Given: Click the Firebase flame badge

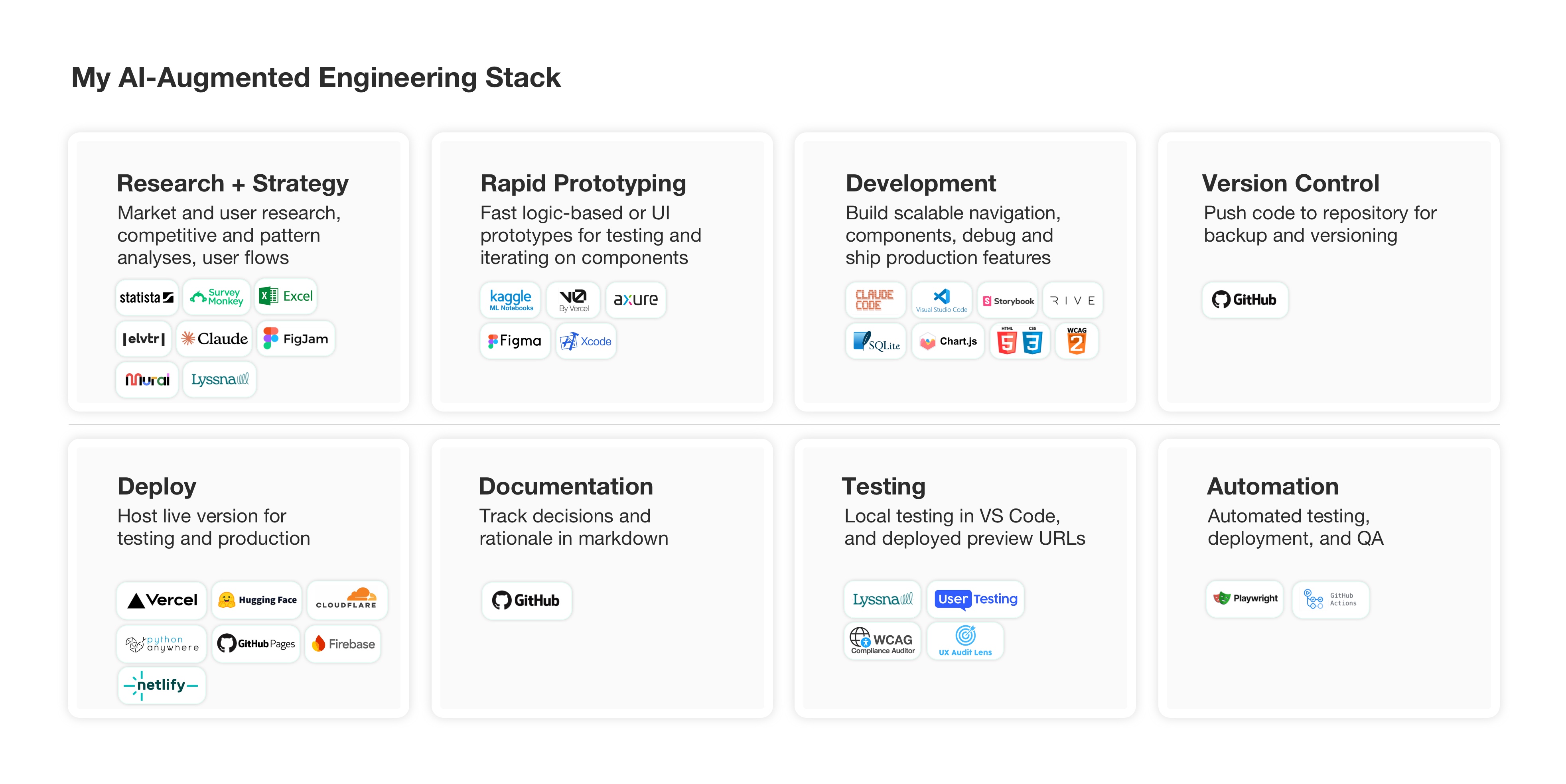Looking at the screenshot, I should pos(343,644).
